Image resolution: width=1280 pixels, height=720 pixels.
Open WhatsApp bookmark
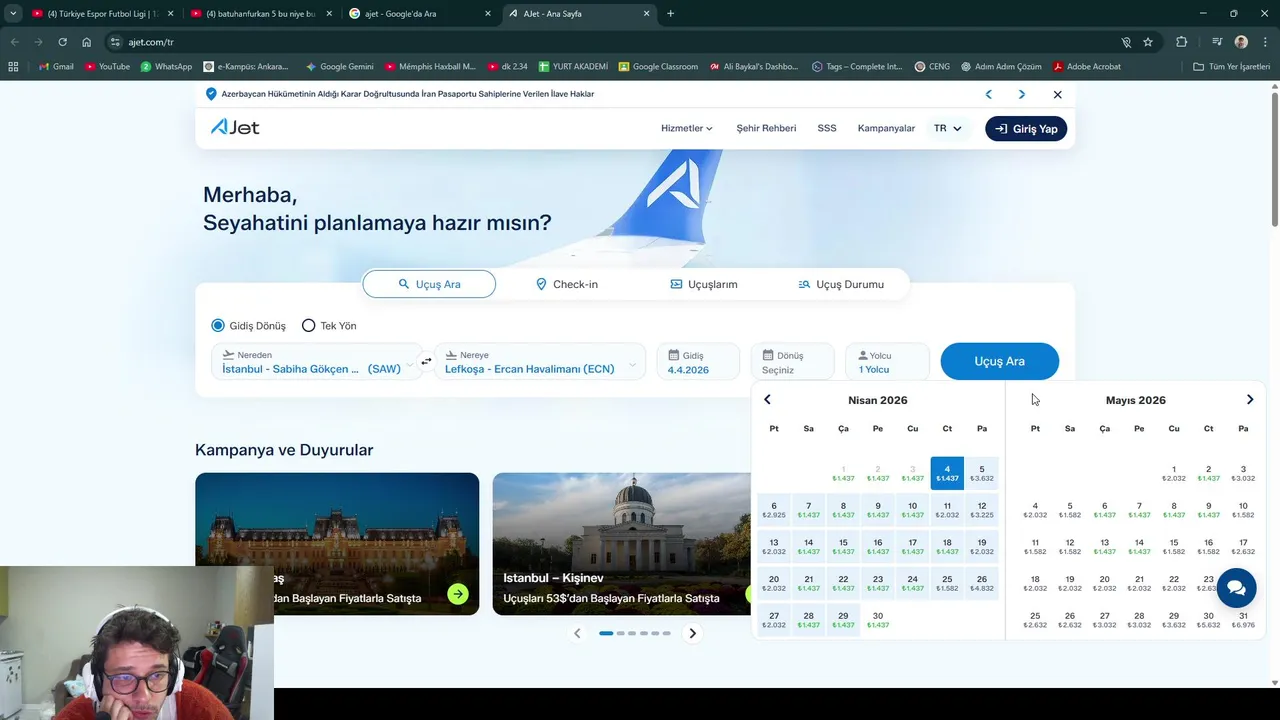166,67
